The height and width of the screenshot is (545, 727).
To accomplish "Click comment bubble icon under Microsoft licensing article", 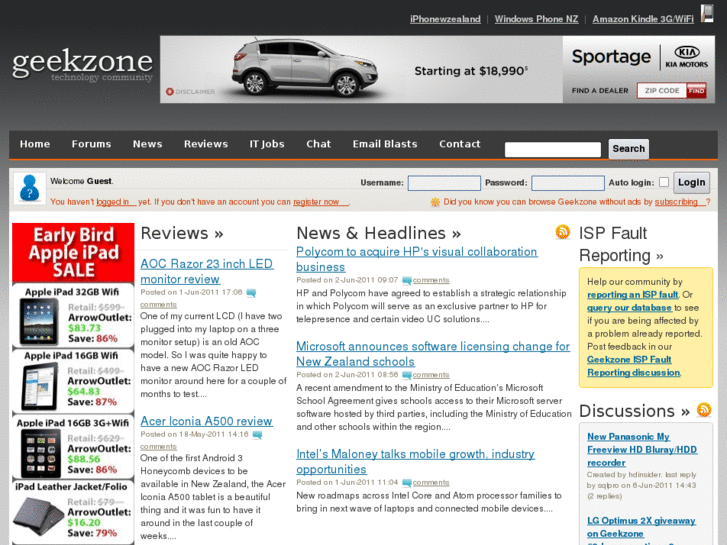I will pyautogui.click(x=407, y=375).
